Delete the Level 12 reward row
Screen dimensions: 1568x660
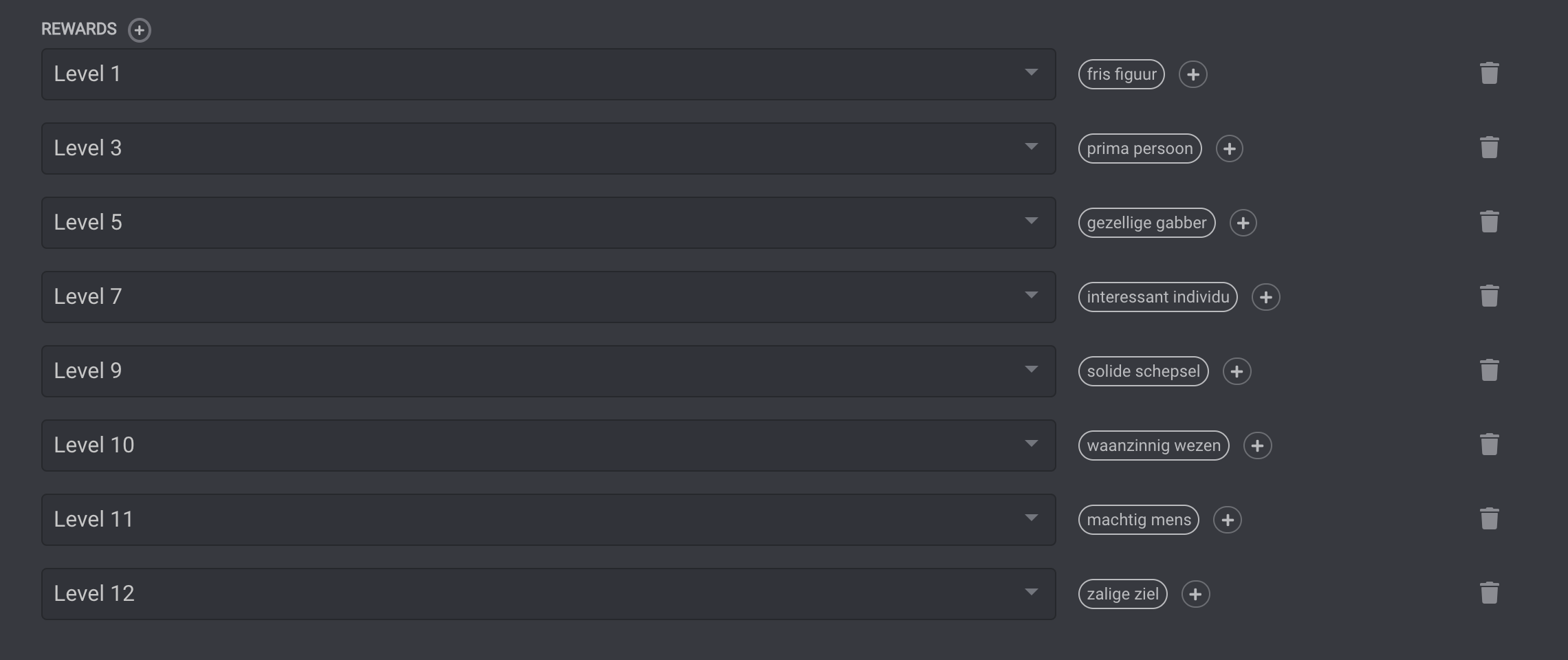pyautogui.click(x=1489, y=593)
